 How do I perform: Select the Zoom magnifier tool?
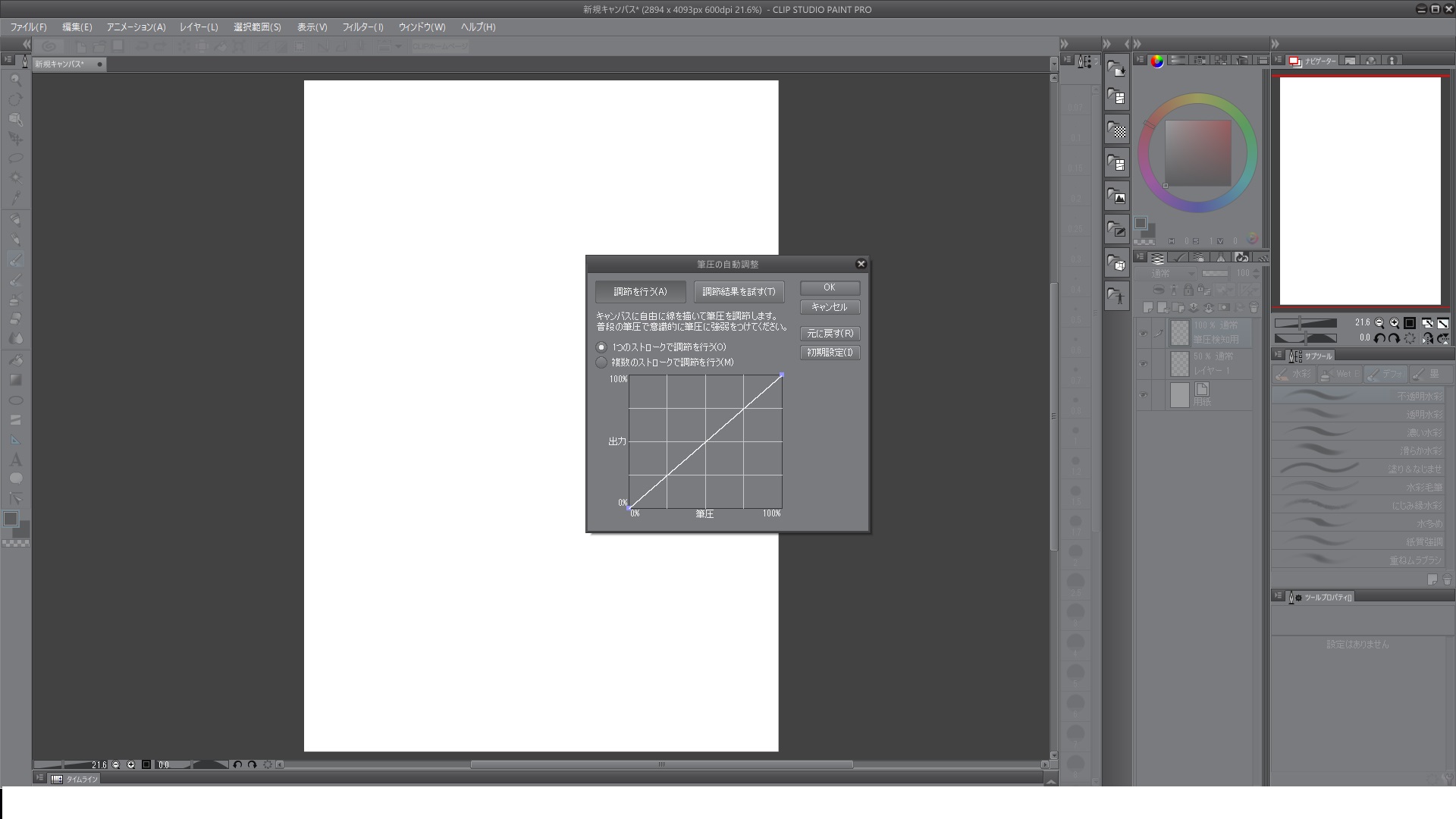pos(15,80)
